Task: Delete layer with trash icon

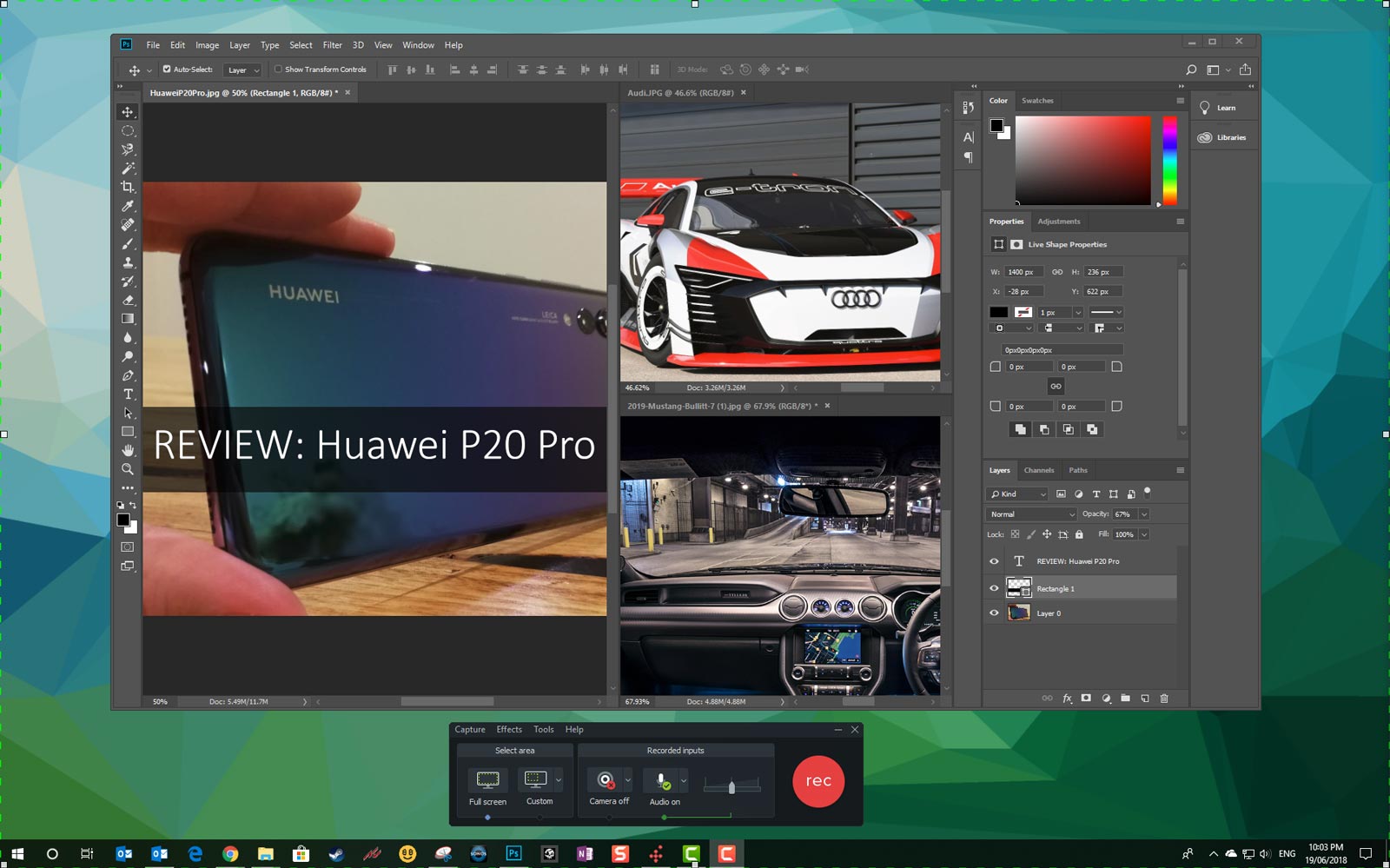Action: pos(1164,699)
